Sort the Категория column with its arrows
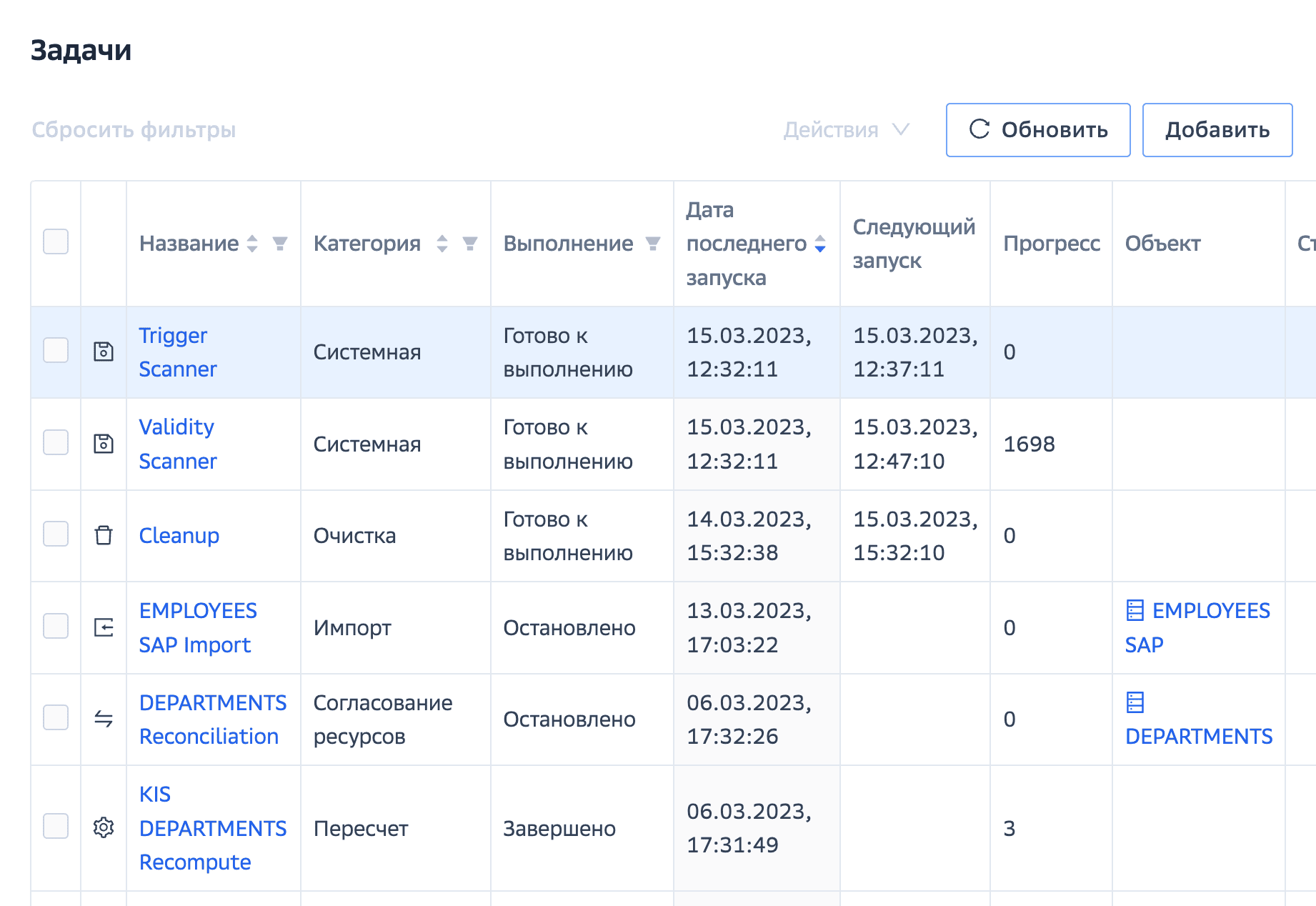 [x=442, y=244]
